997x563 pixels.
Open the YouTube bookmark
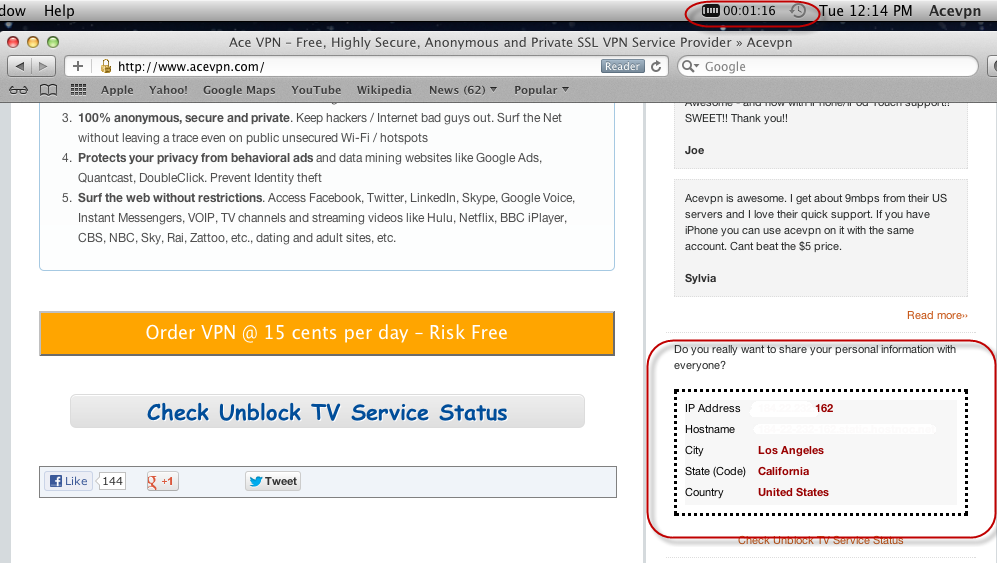tap(316, 90)
